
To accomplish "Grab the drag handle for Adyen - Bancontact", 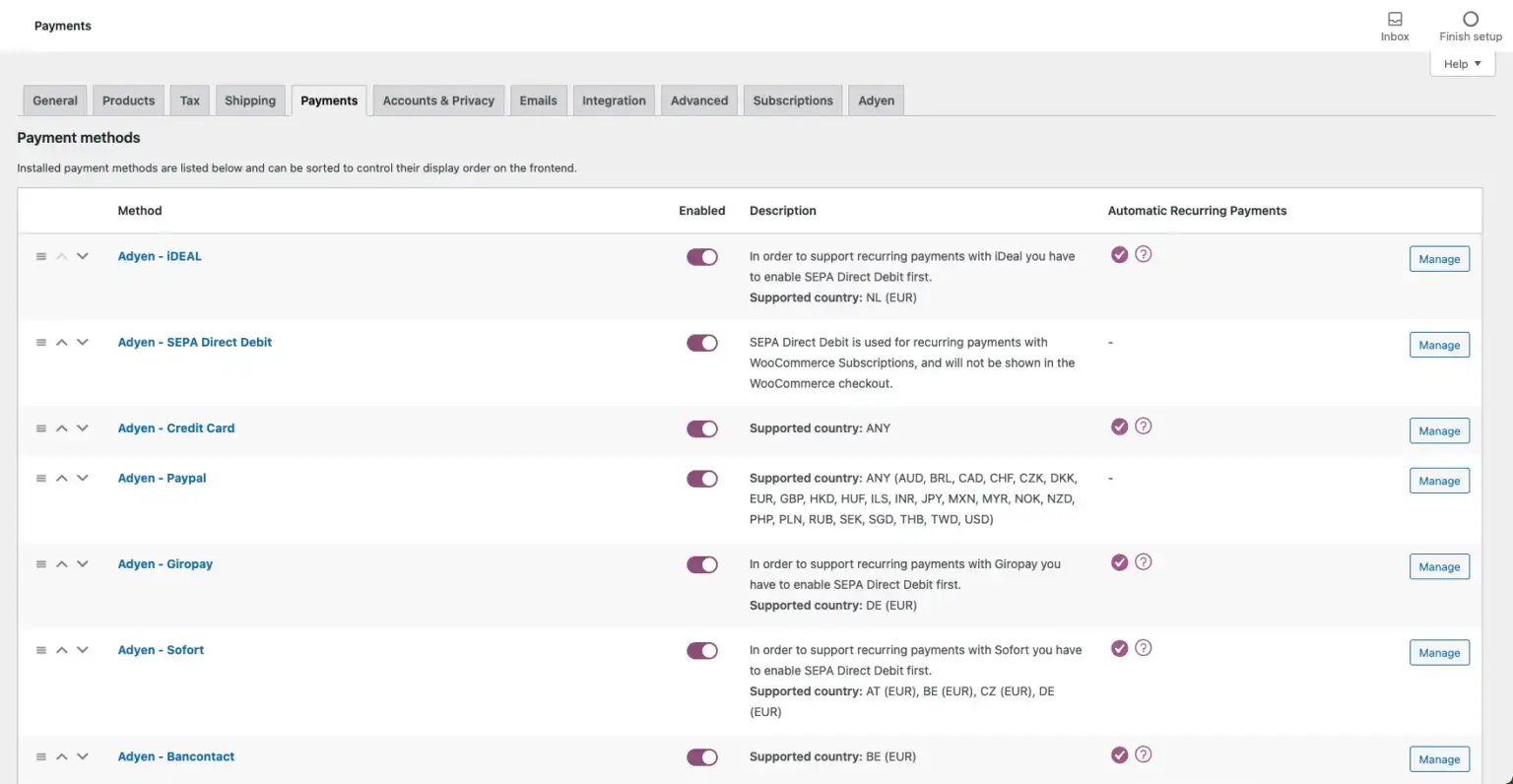I will click(x=41, y=756).
